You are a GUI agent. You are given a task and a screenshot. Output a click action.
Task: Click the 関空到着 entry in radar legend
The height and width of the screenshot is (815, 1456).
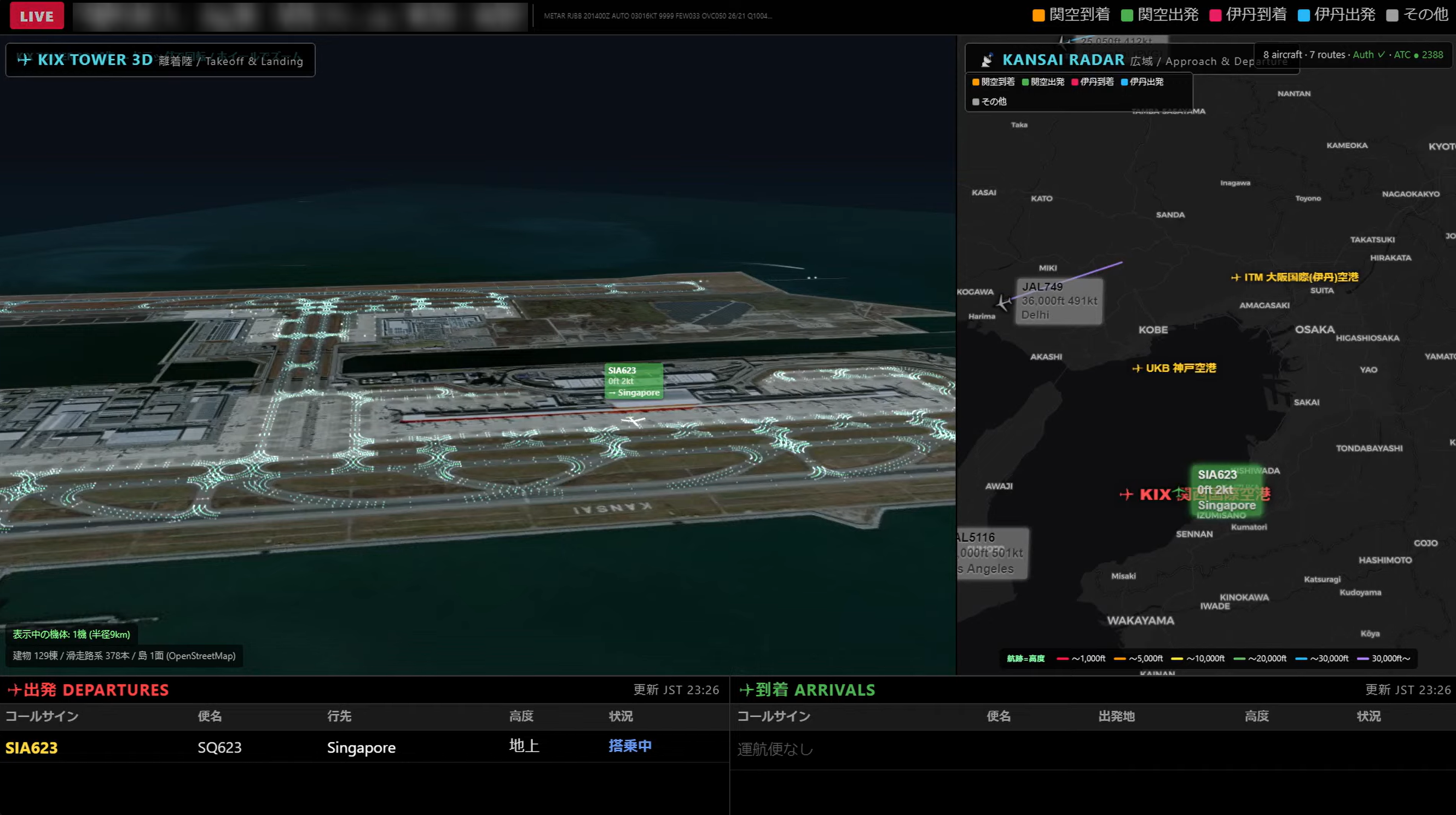(993, 81)
